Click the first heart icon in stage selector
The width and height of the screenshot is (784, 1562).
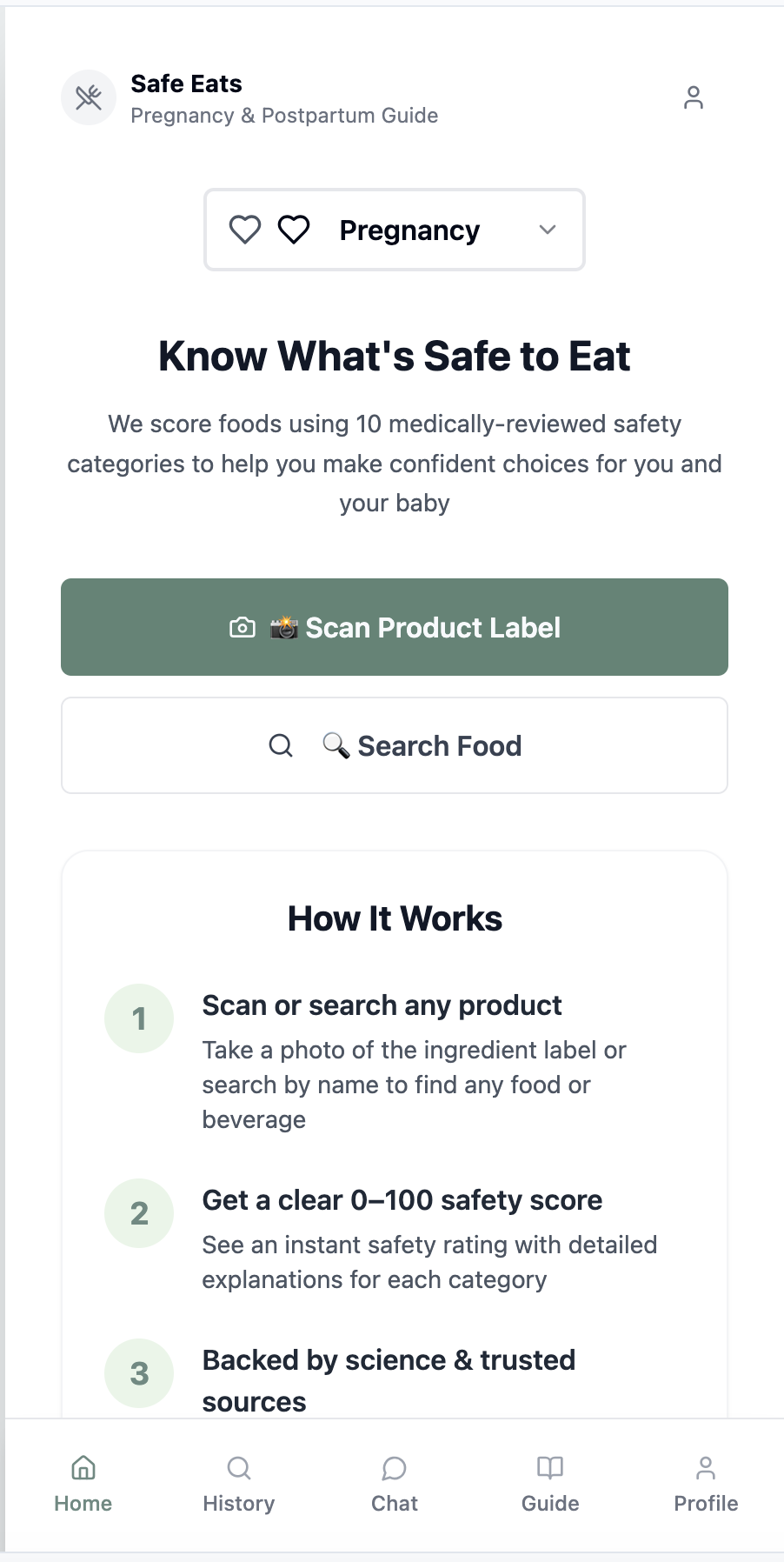[245, 230]
